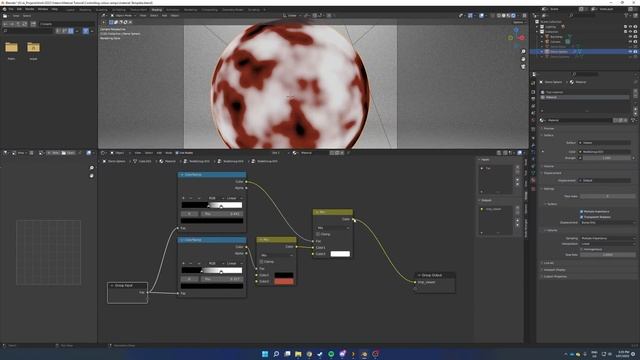Toggle eye icon for Collection row
Image resolution: width=640 pixels, height=360 pixels.
[630, 32]
